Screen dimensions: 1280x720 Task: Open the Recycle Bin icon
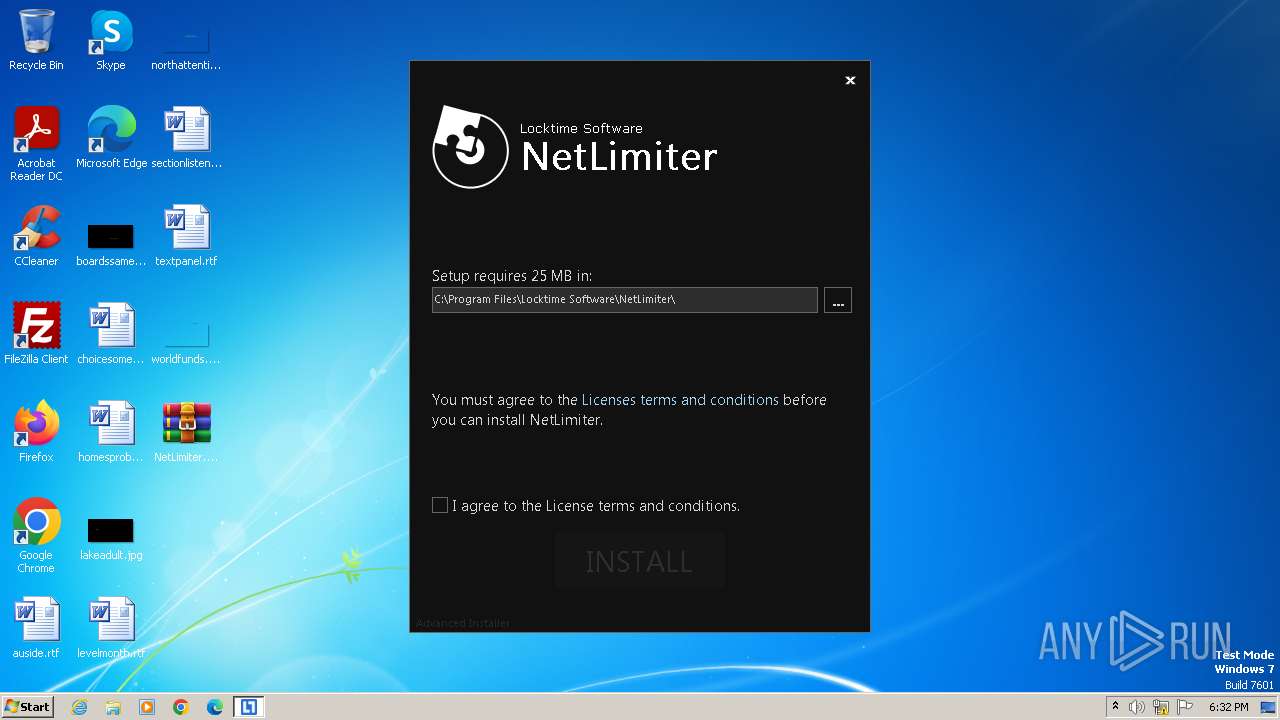pos(36,40)
